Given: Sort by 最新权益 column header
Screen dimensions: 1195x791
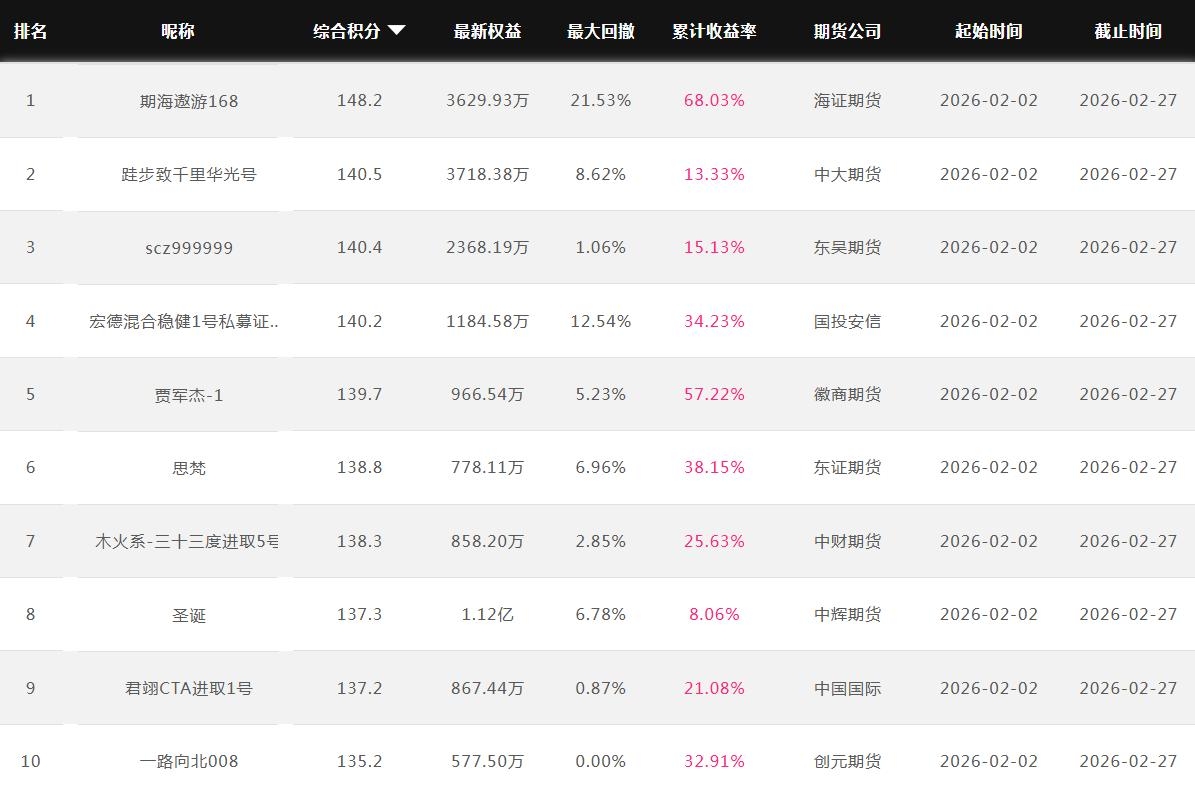Looking at the screenshot, I should (487, 31).
